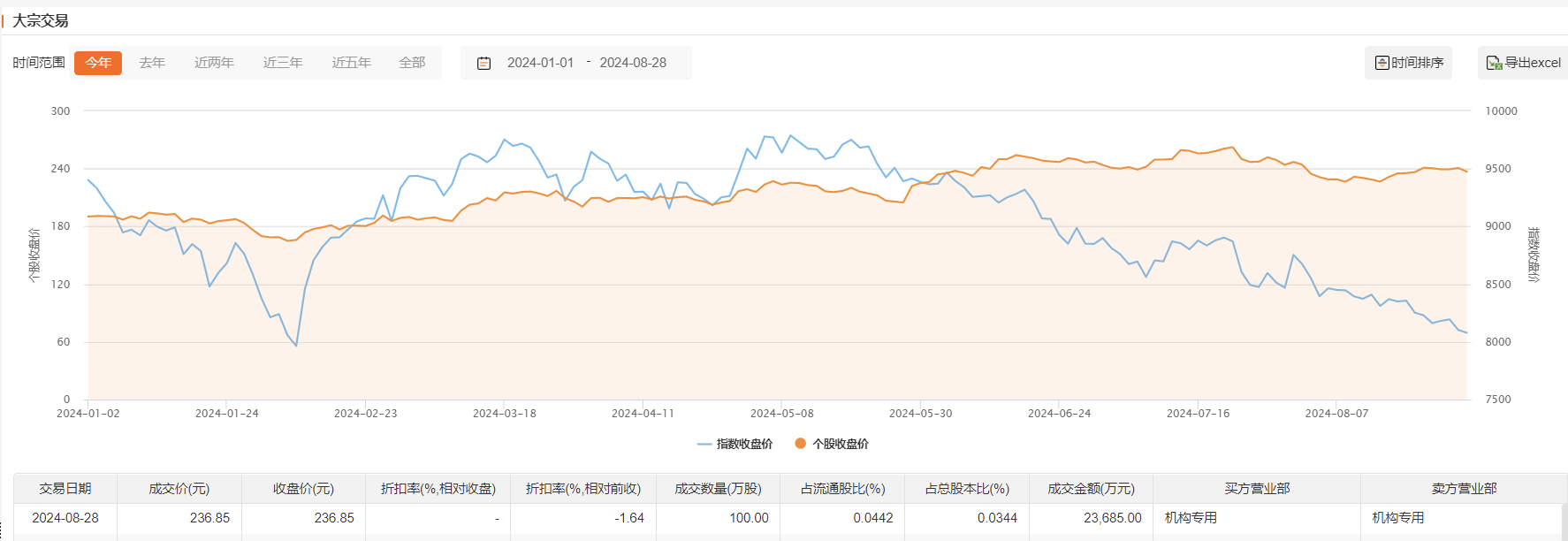1568x541 pixels.
Task: Click the 买方营业部 column header
Action: [1257, 489]
